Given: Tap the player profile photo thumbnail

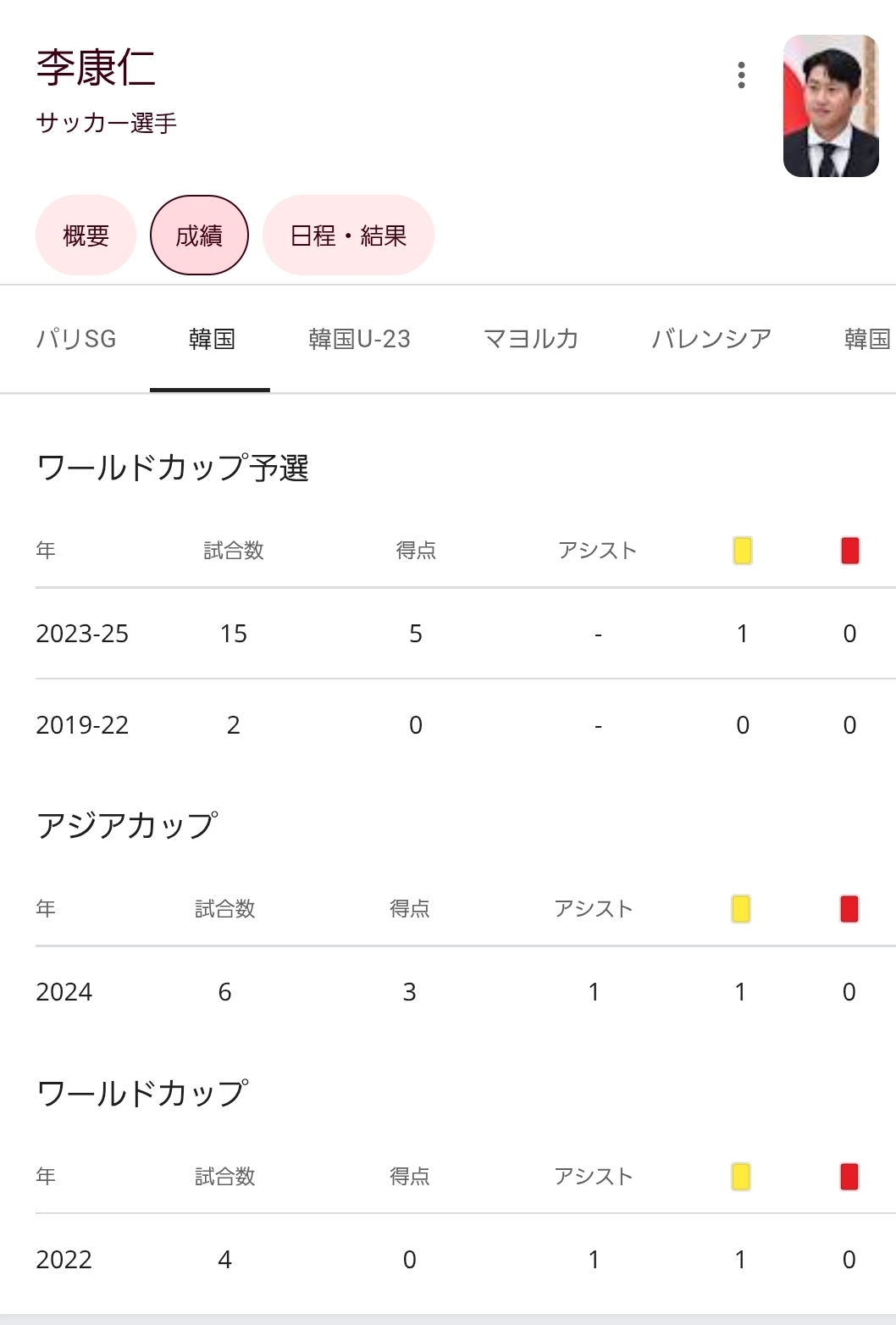Looking at the screenshot, I should click(830, 106).
